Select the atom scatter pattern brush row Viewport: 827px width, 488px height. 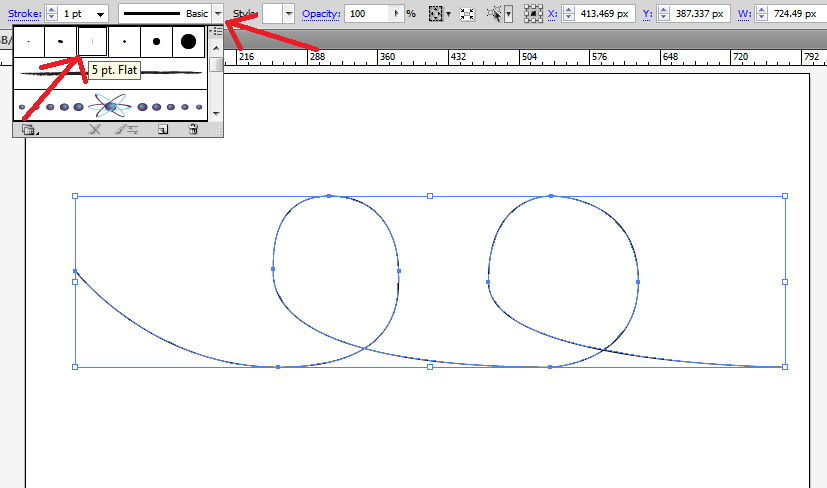(x=110, y=106)
